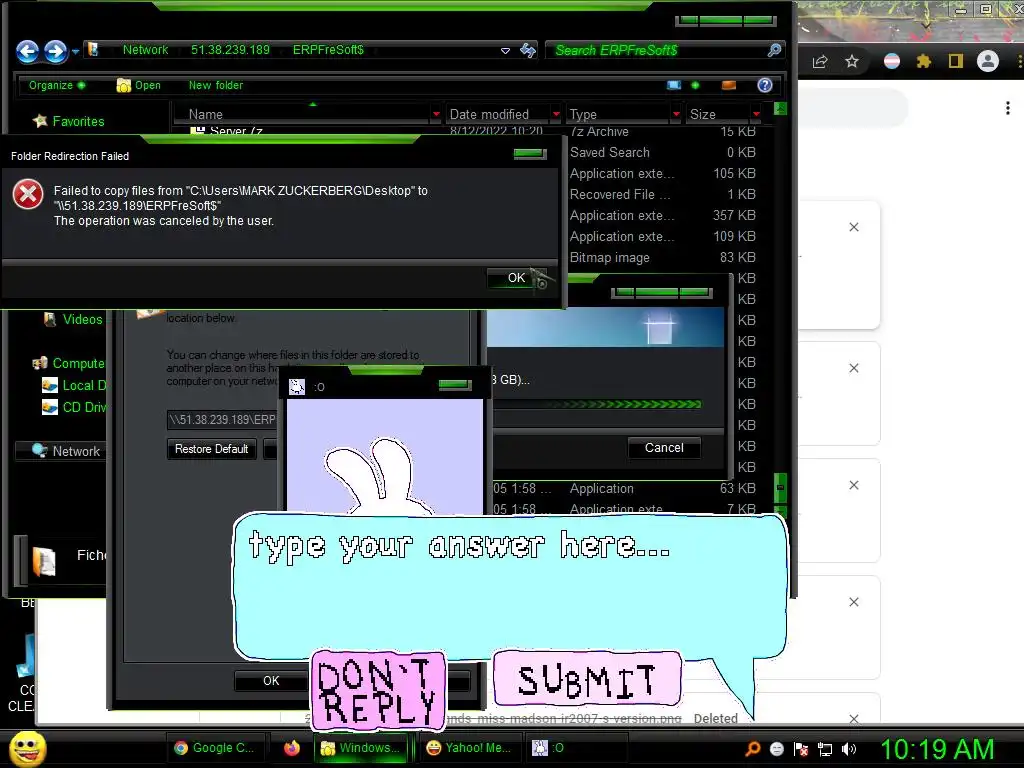Click the bunny icon in :O title bar

pyautogui.click(x=297, y=387)
